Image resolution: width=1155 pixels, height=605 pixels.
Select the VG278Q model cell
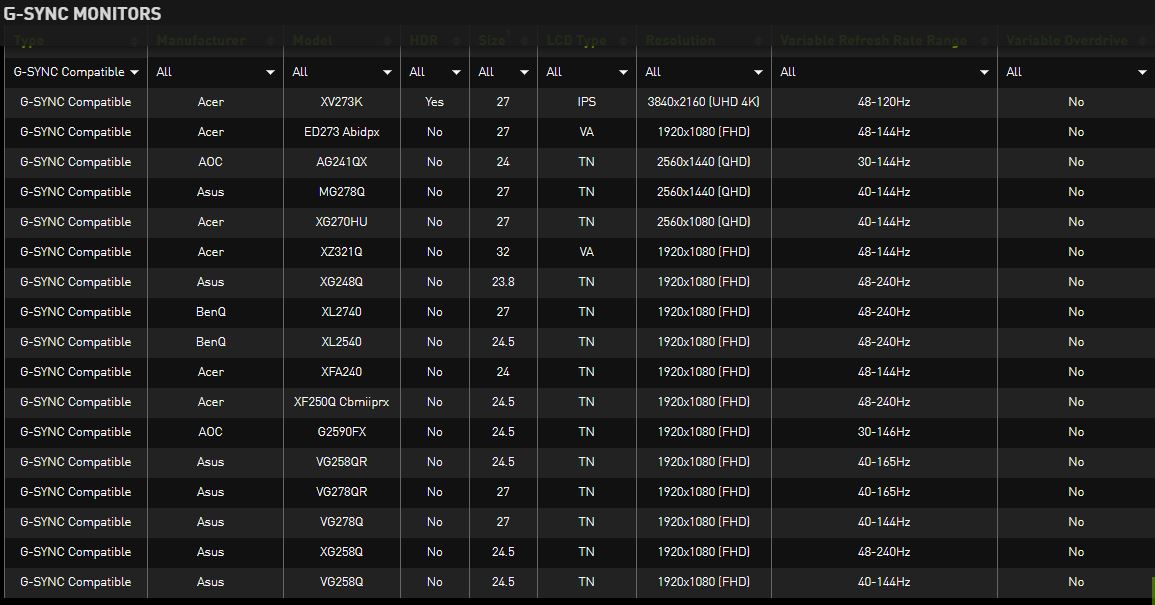click(x=342, y=522)
